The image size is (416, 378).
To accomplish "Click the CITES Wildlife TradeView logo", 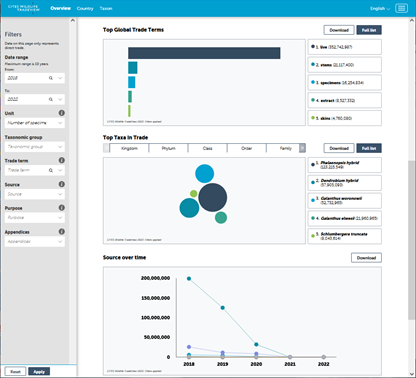I will 24,8.
